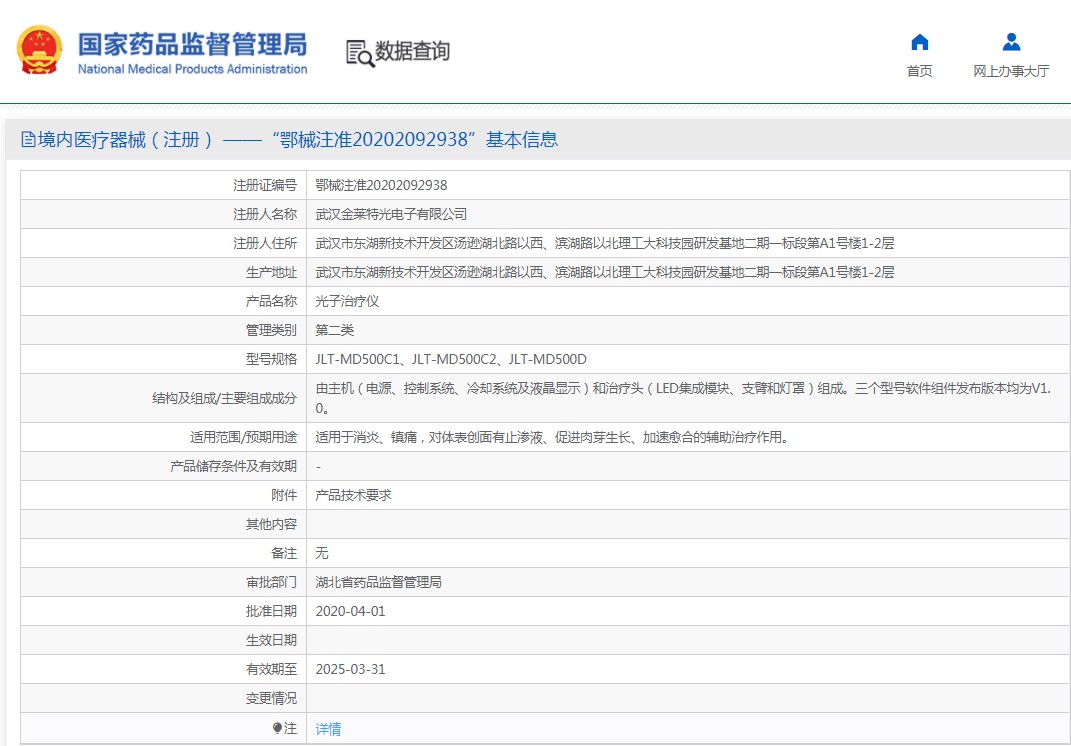Image resolution: width=1071 pixels, height=746 pixels.
Task: Open the 详情 link
Action: click(x=328, y=729)
